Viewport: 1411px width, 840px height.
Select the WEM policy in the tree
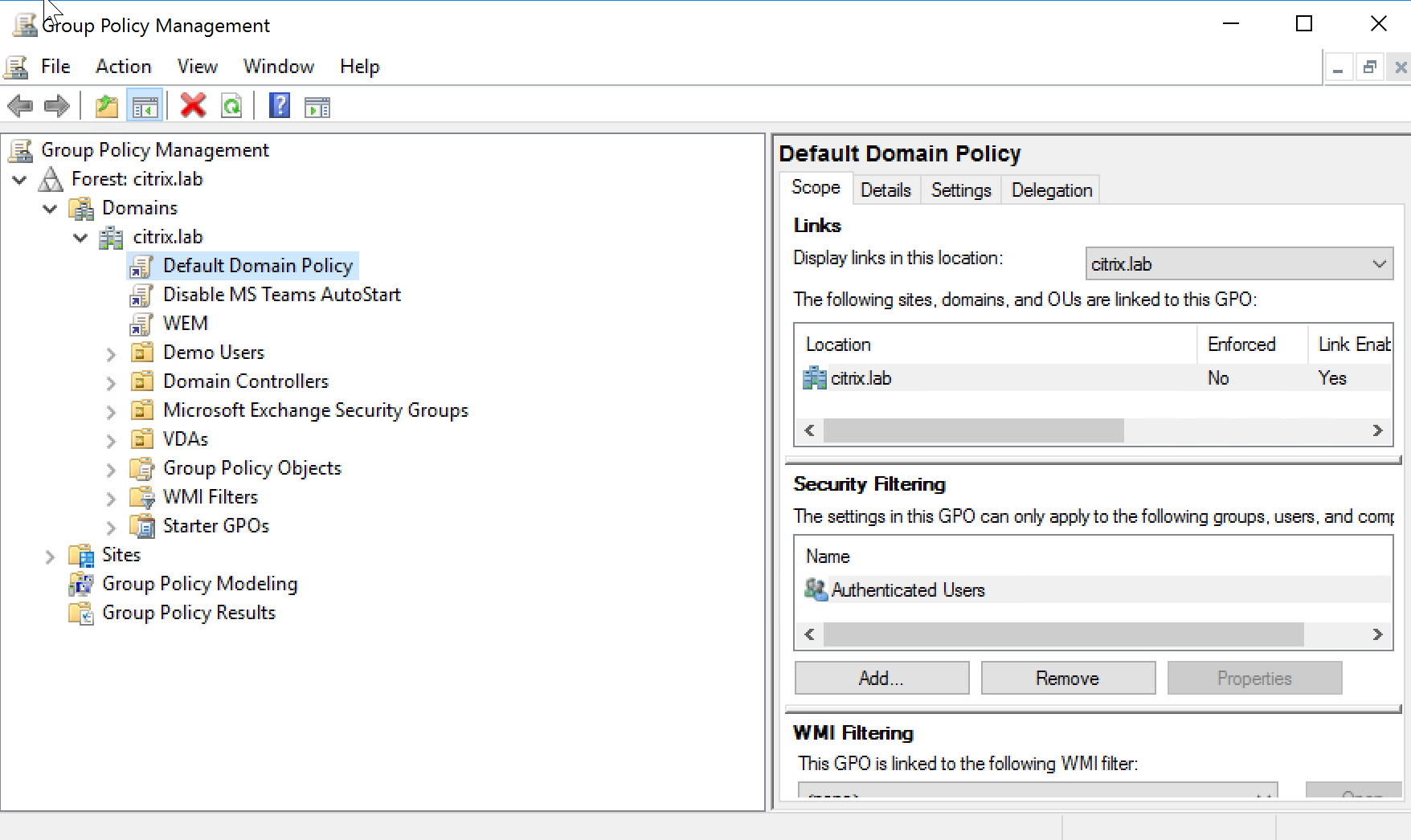[x=186, y=323]
